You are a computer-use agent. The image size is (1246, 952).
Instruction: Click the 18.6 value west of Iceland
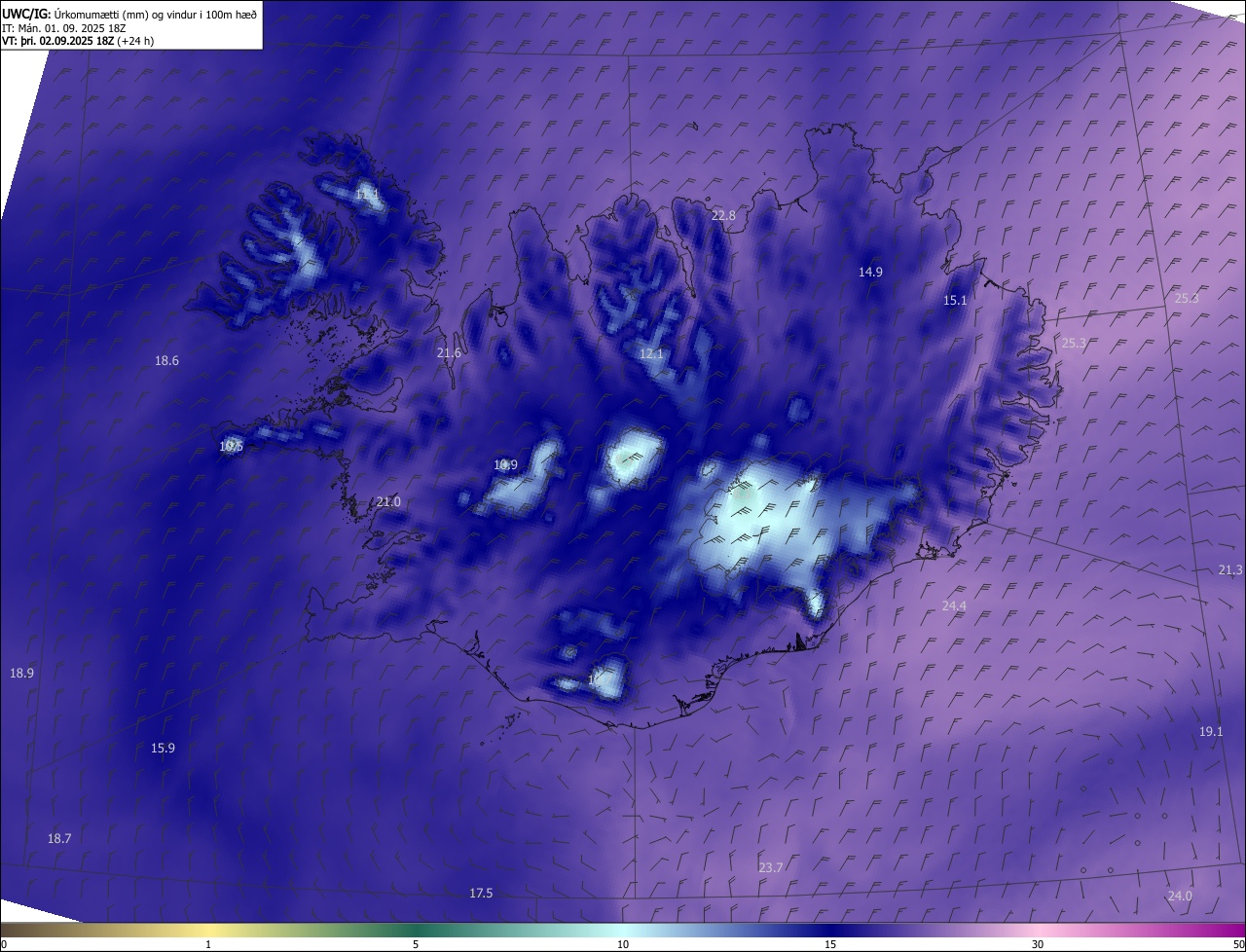tap(166, 360)
